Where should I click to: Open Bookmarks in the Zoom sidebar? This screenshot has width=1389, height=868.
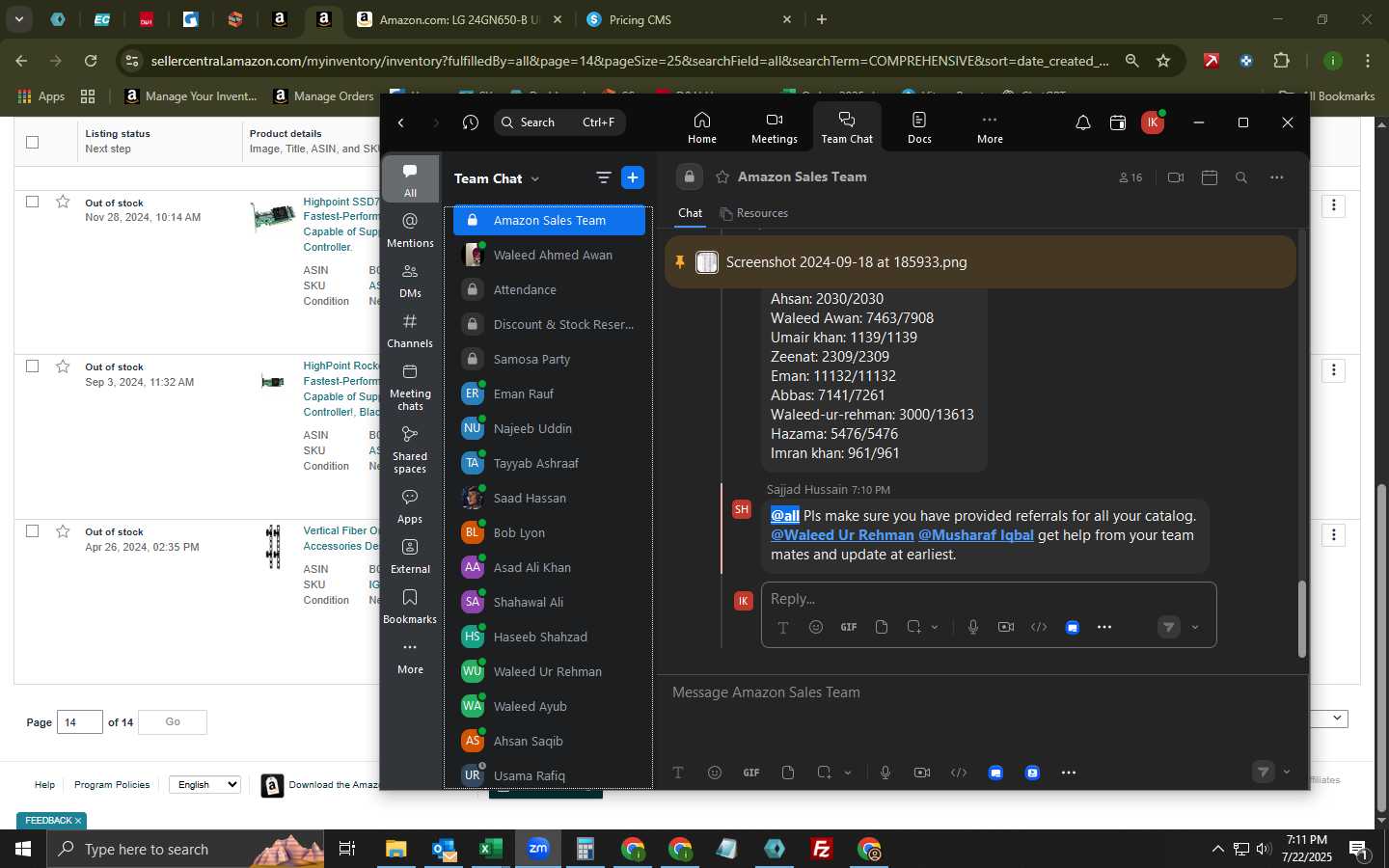(410, 607)
